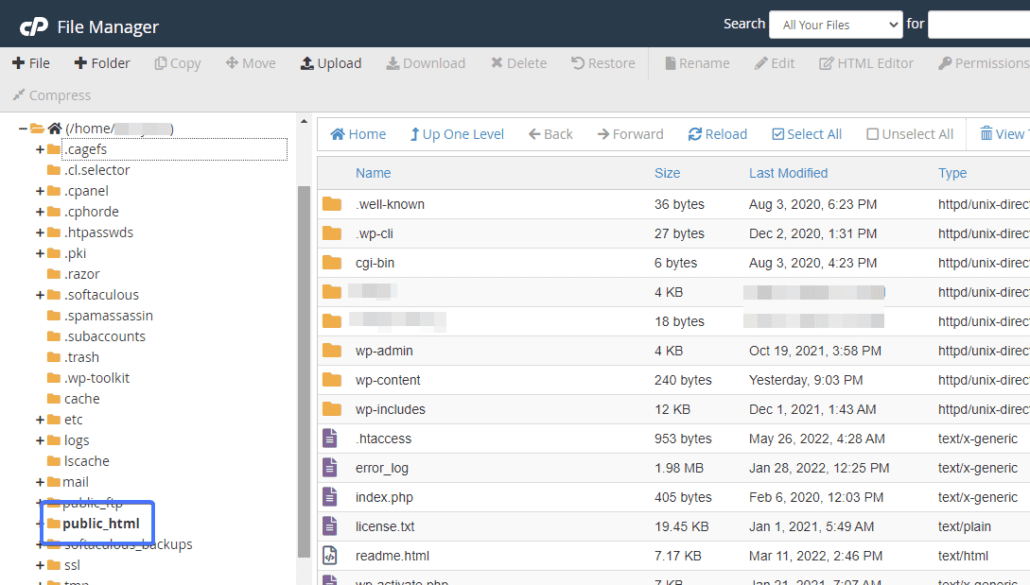Go to Home in the file pane

[x=358, y=134]
